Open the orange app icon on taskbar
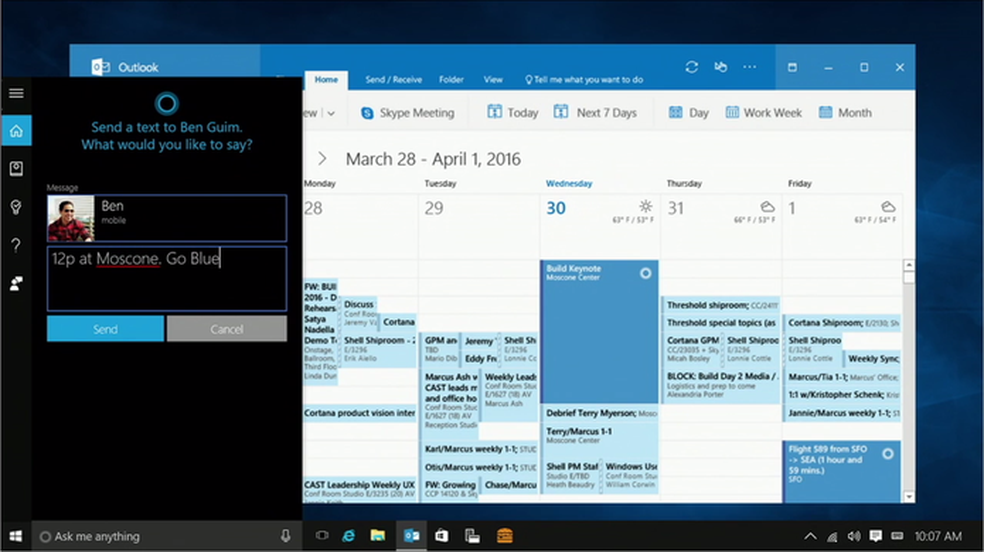The width and height of the screenshot is (984, 552). click(x=505, y=536)
